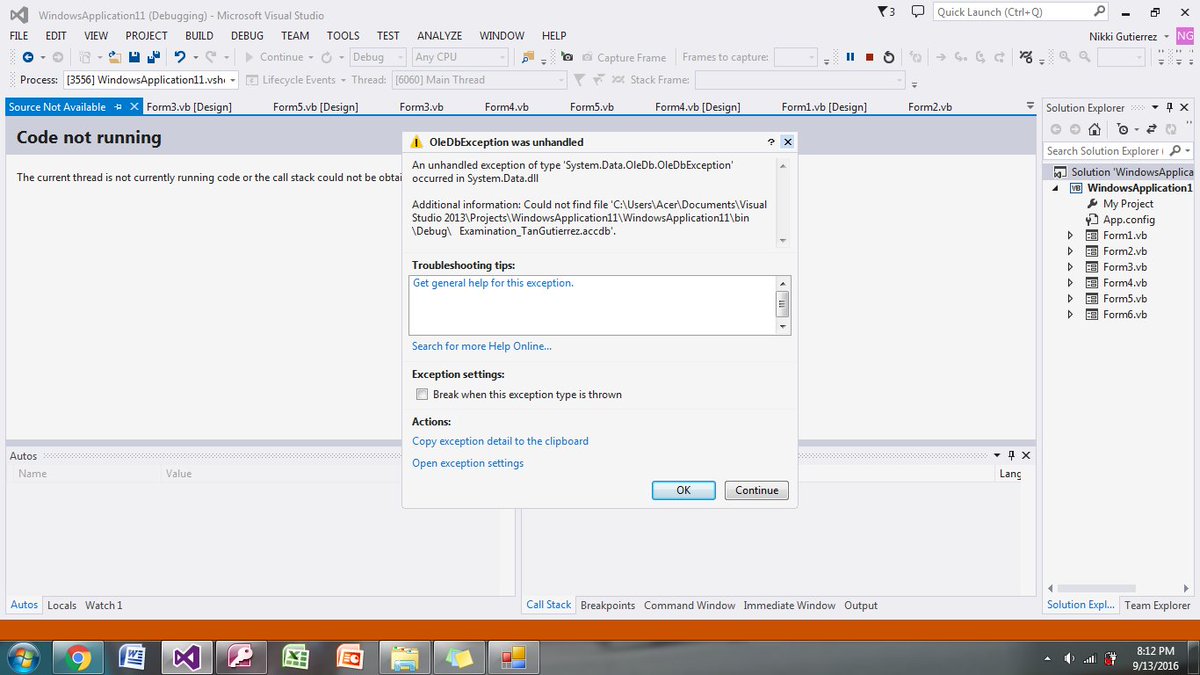Open the Process dropdown
The width and height of the screenshot is (1200, 675).
(x=233, y=80)
